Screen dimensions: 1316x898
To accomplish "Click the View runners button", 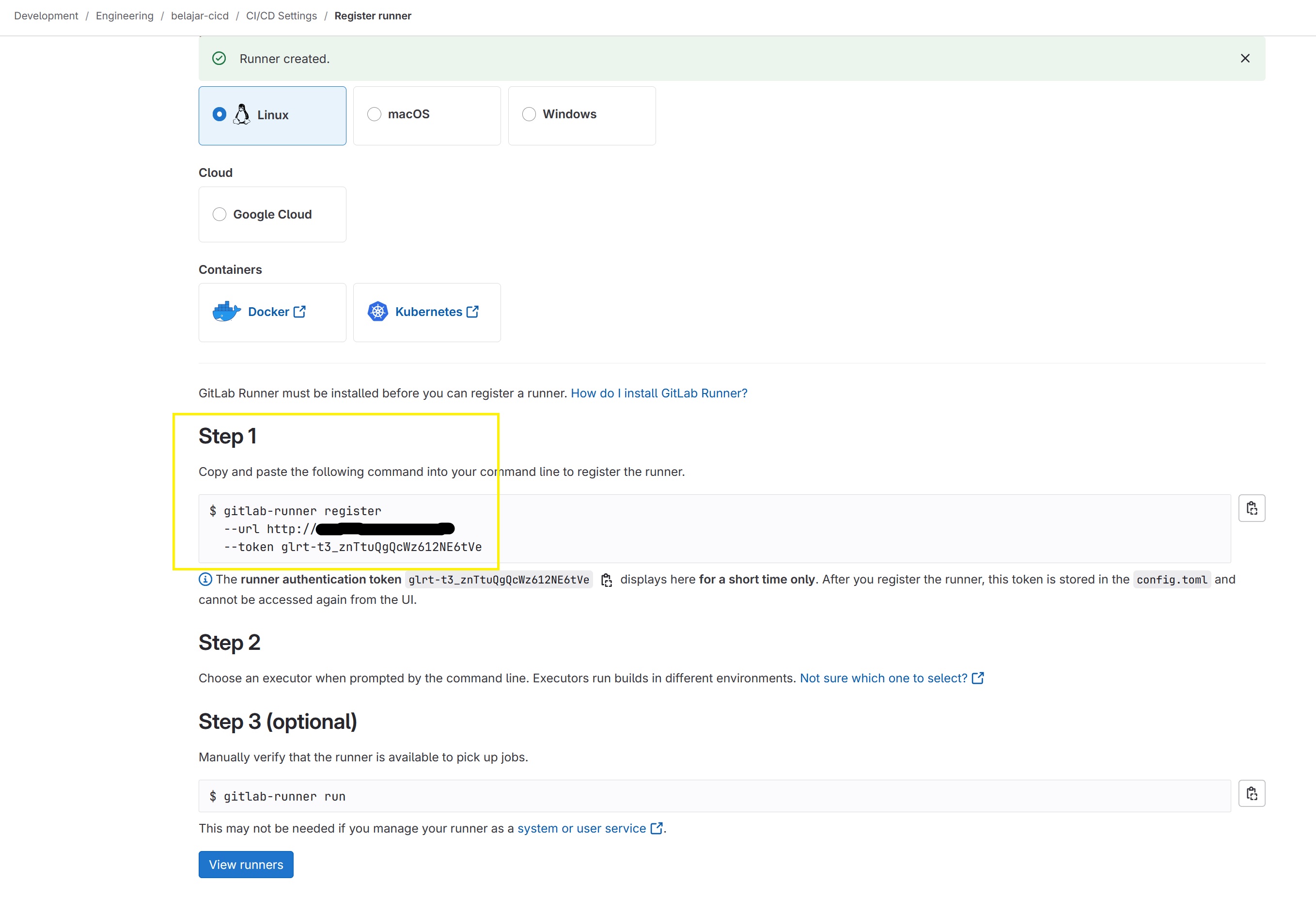I will pyautogui.click(x=246, y=864).
